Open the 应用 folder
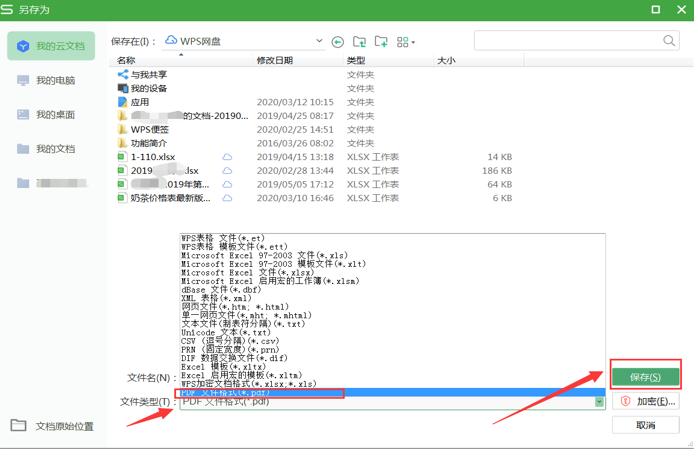Screen dimensions: 698x456 pos(134,102)
